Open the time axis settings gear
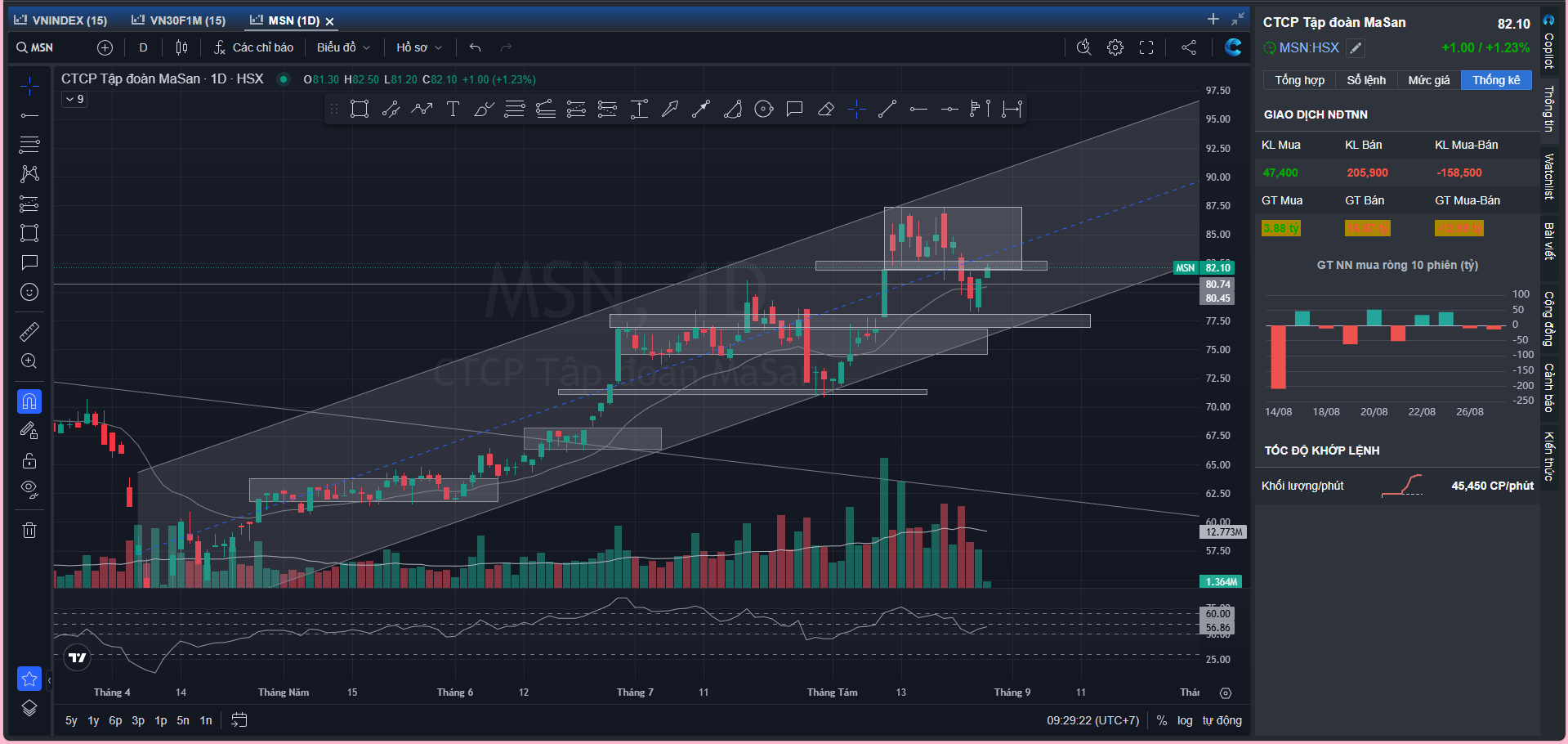 click(1226, 692)
